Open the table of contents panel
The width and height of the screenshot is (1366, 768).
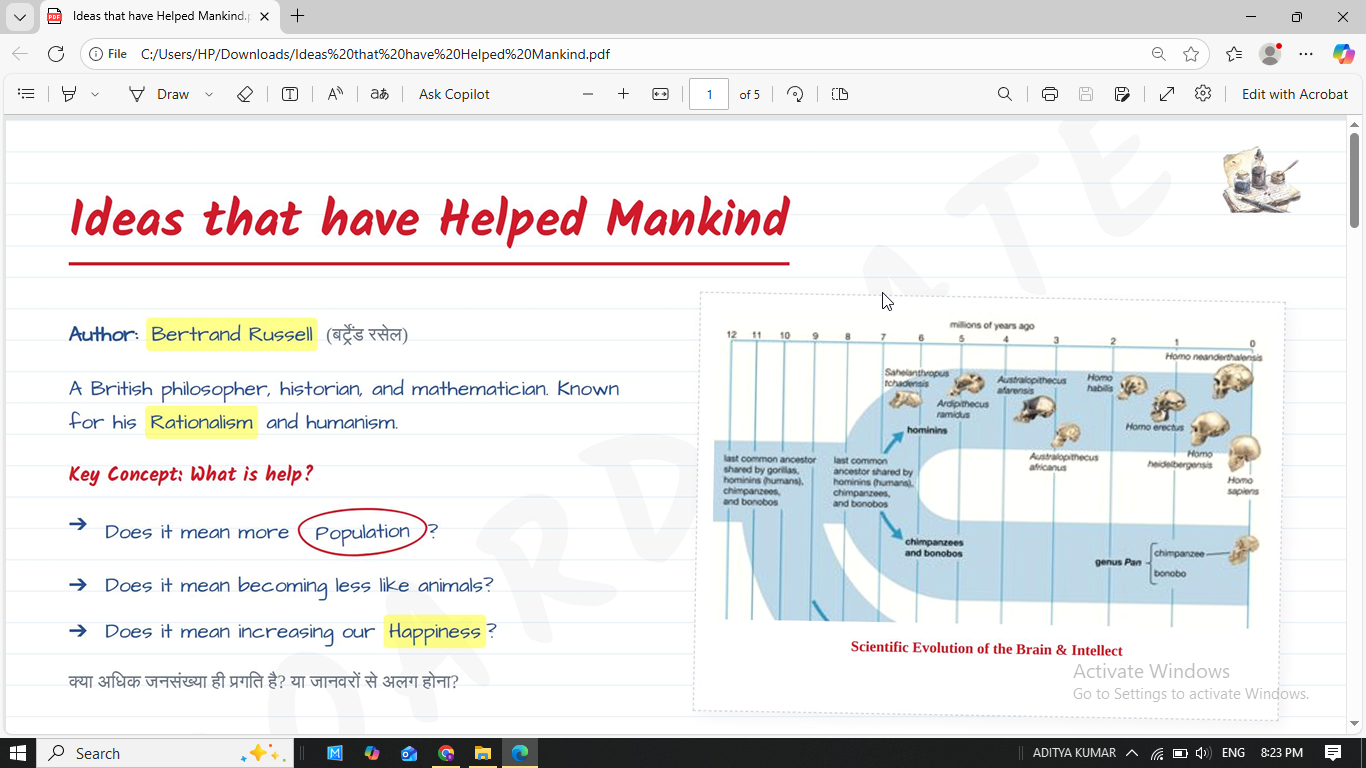coord(27,94)
